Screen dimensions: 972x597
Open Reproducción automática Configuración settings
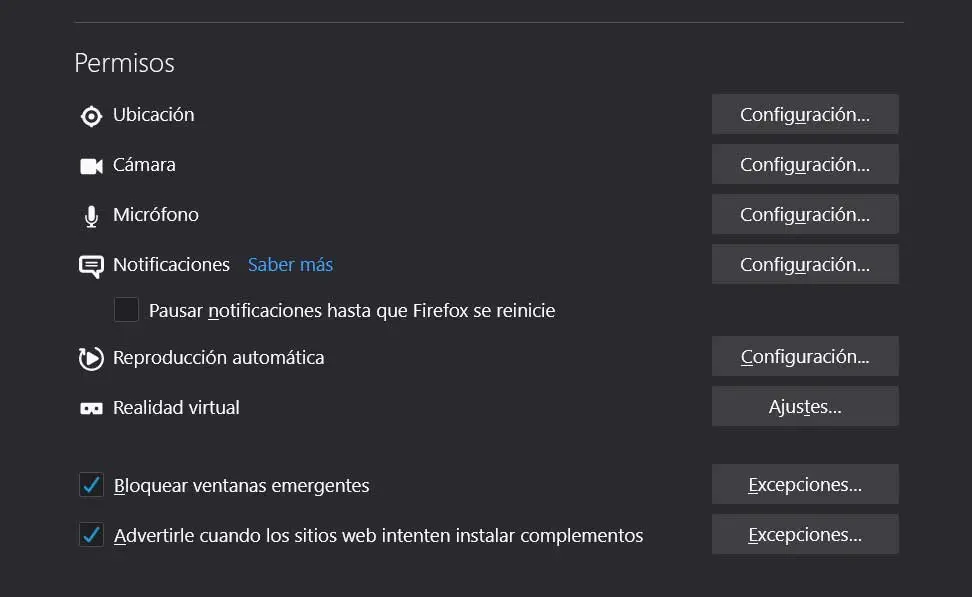pyautogui.click(x=805, y=356)
